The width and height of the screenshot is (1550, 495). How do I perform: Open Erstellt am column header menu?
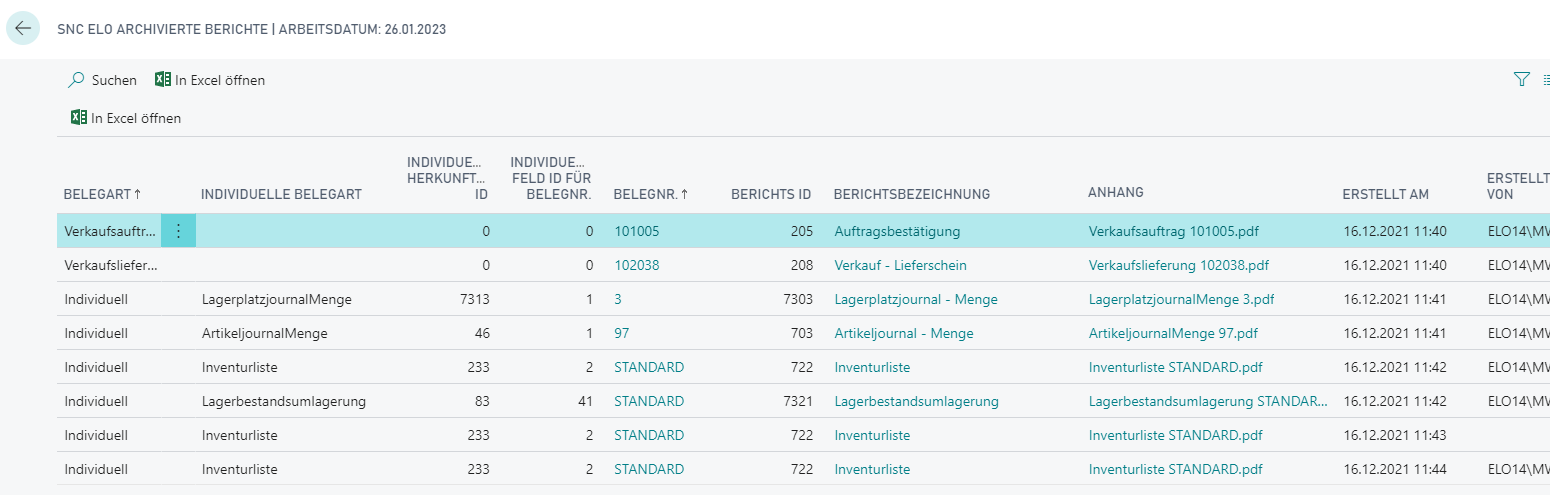1385,194
